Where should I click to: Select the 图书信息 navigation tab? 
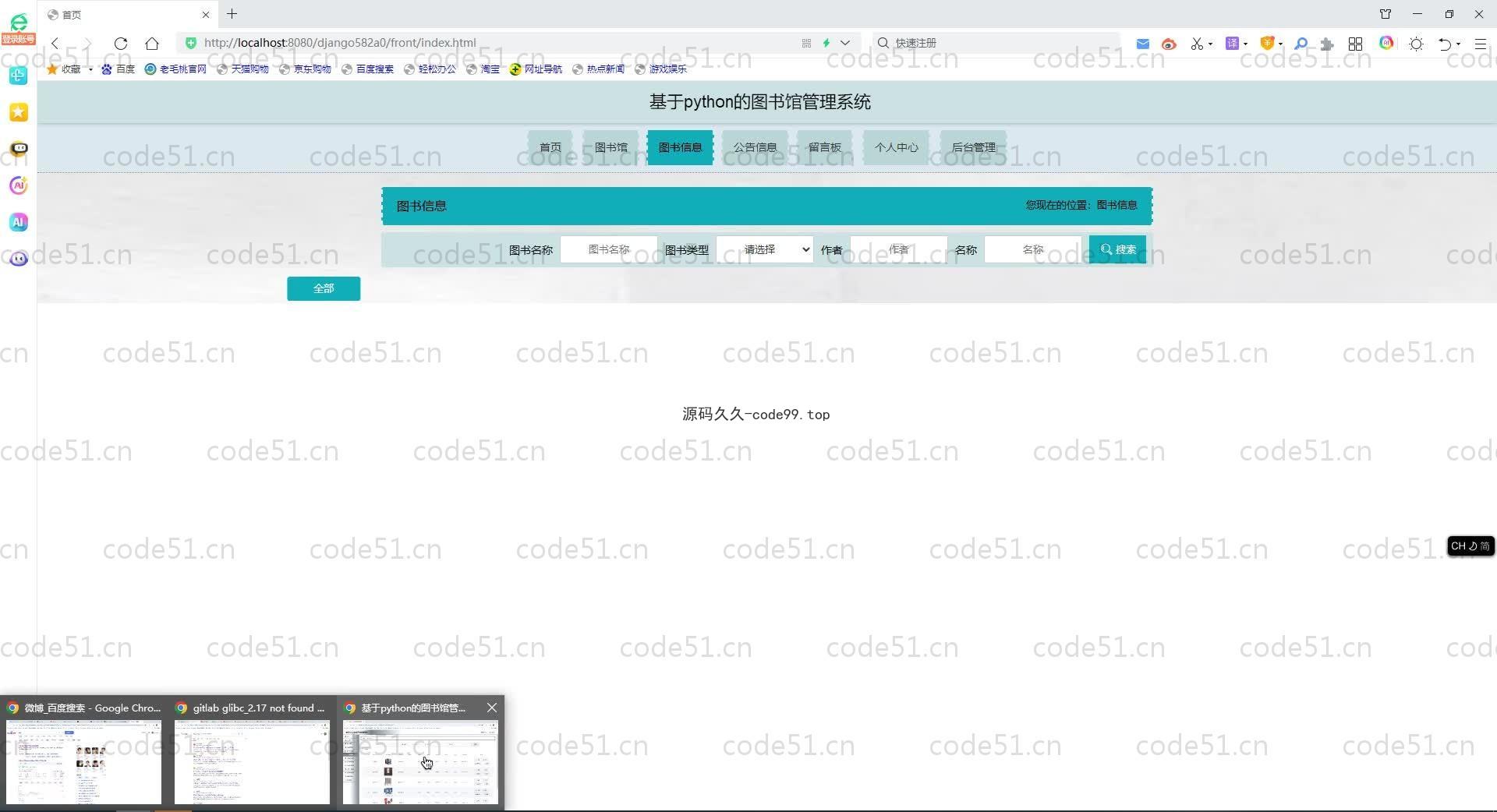(x=680, y=147)
